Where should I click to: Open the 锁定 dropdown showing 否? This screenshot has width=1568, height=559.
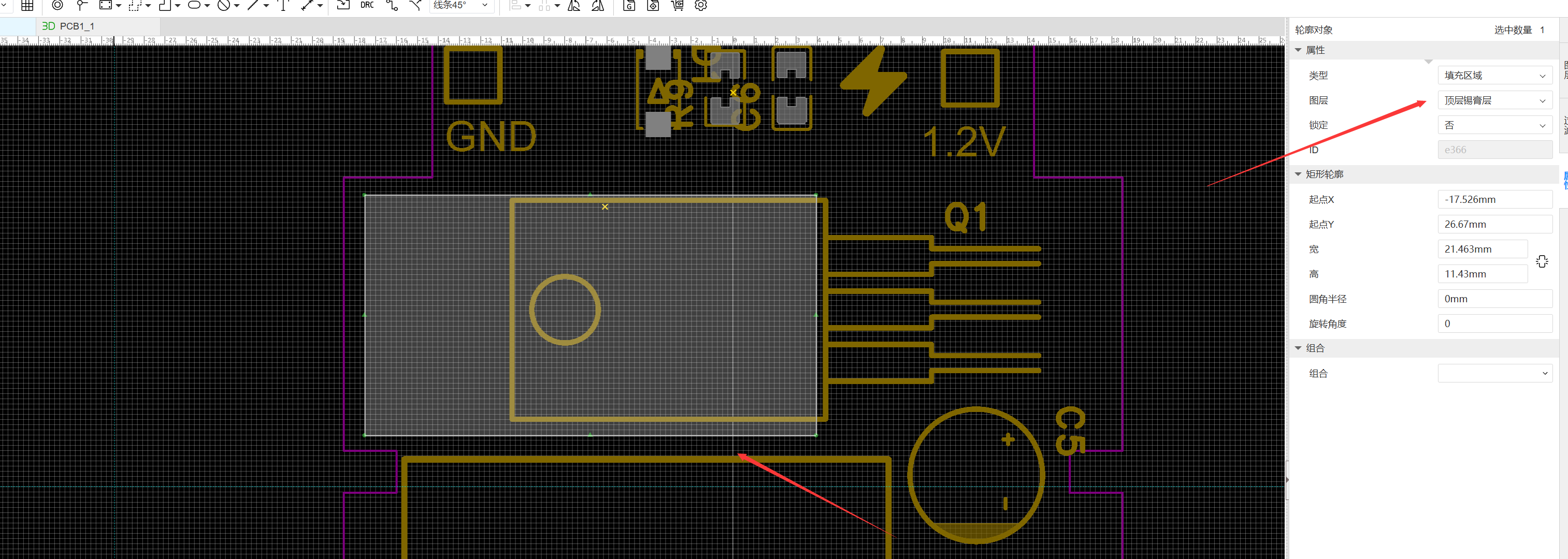point(1494,125)
